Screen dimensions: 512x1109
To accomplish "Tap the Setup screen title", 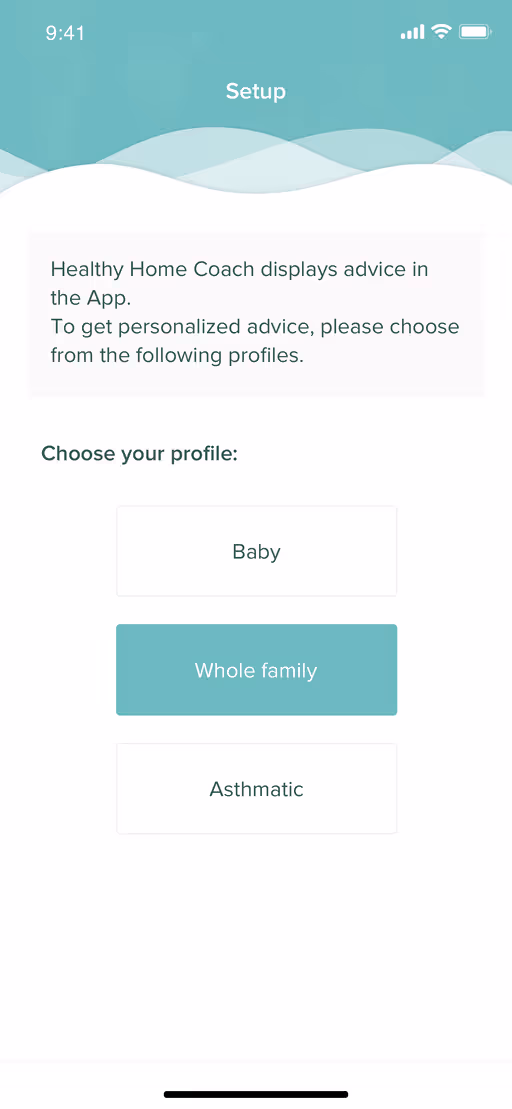I will (x=256, y=91).
